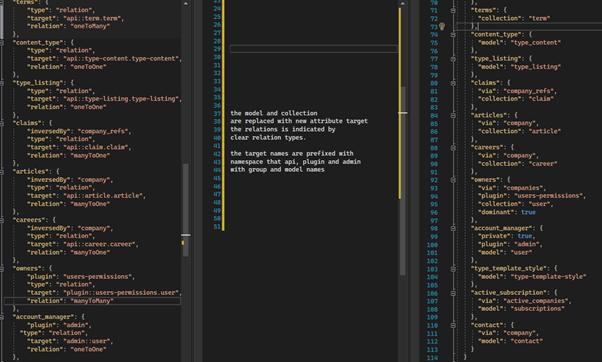Click "plugin": "users-permissions" in right pane

click(532, 196)
